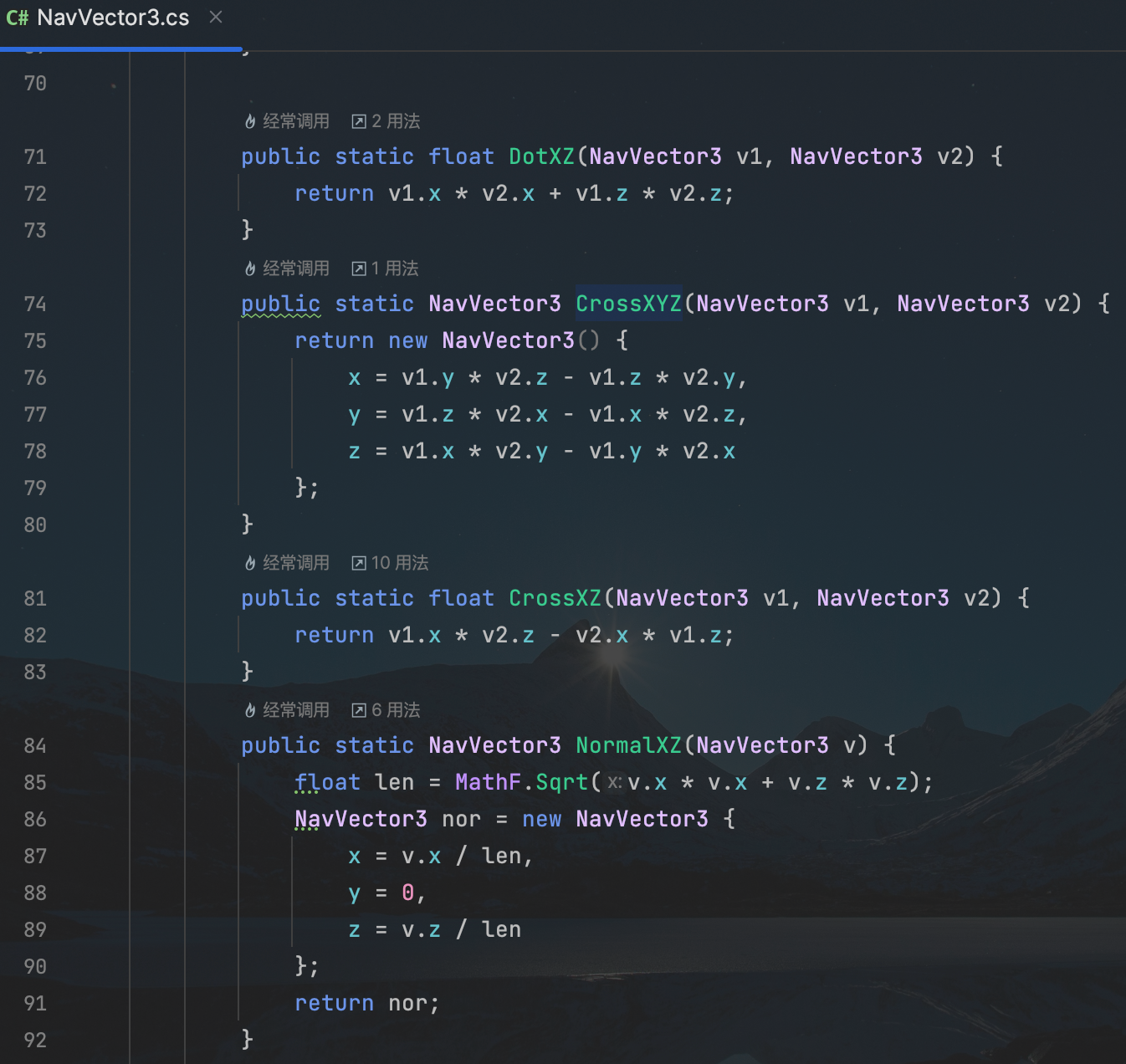Click the C# file icon on the tab

pyautogui.click(x=17, y=18)
